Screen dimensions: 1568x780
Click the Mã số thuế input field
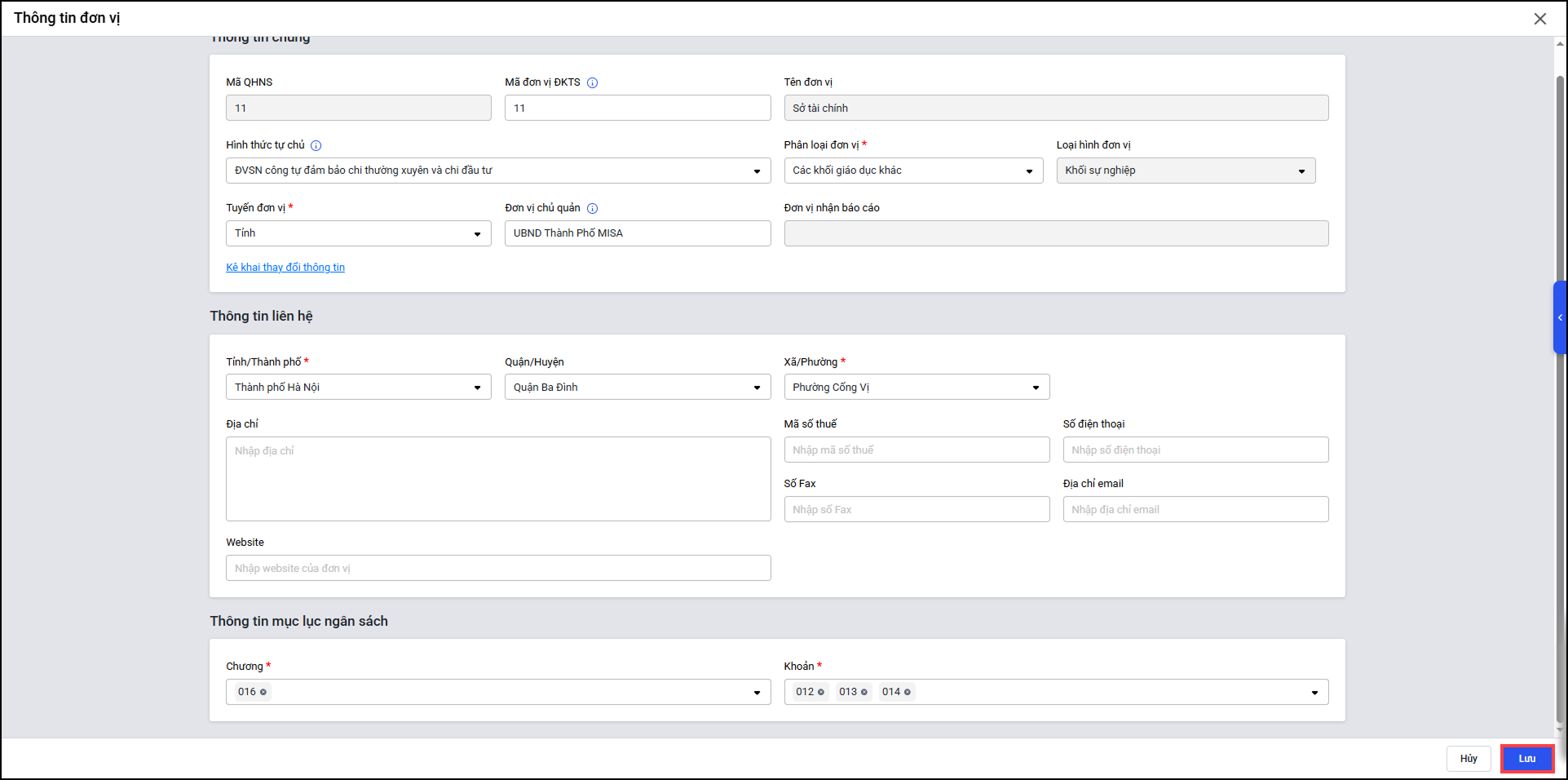(x=916, y=450)
